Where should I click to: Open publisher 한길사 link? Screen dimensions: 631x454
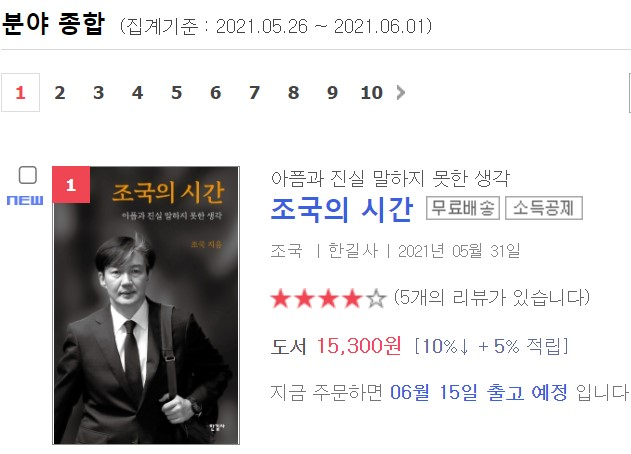(353, 251)
